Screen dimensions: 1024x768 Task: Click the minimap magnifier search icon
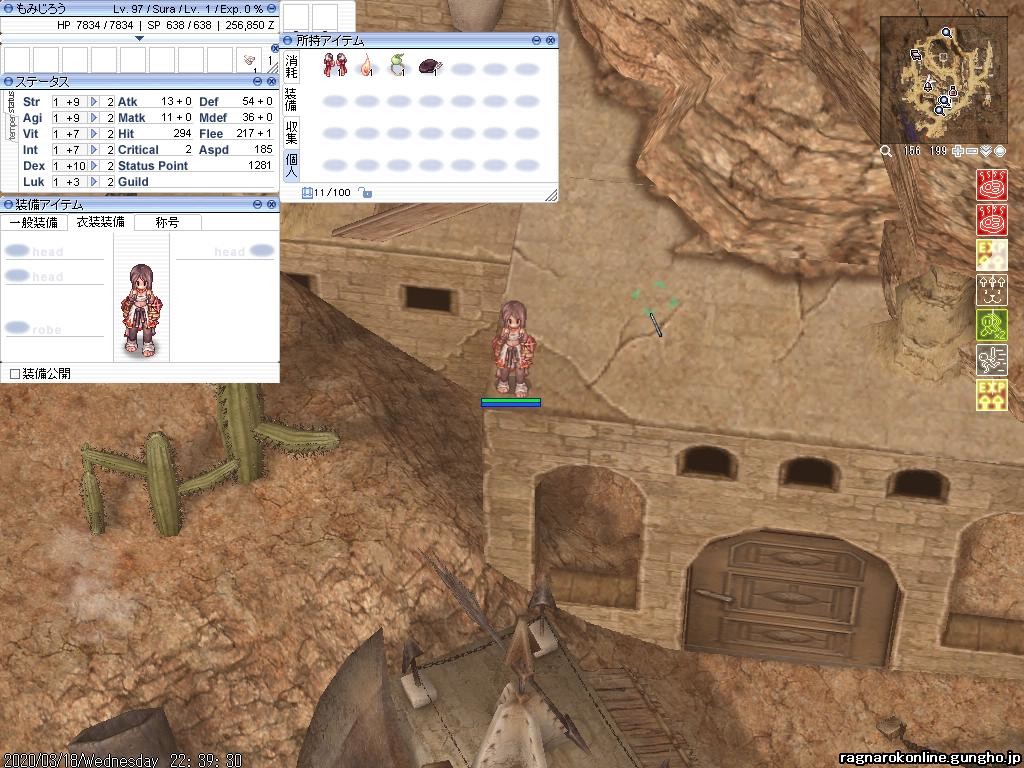coord(886,152)
